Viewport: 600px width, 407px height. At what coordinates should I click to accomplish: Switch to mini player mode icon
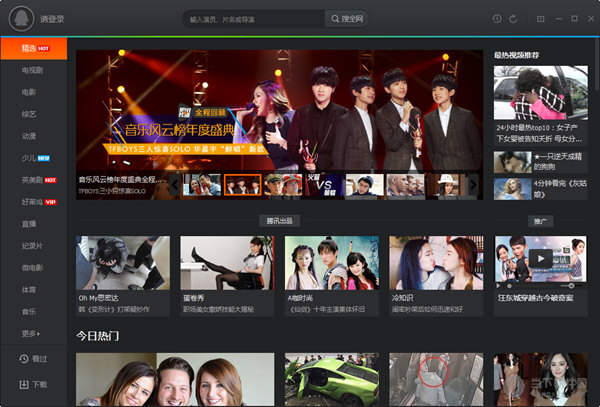[541, 19]
